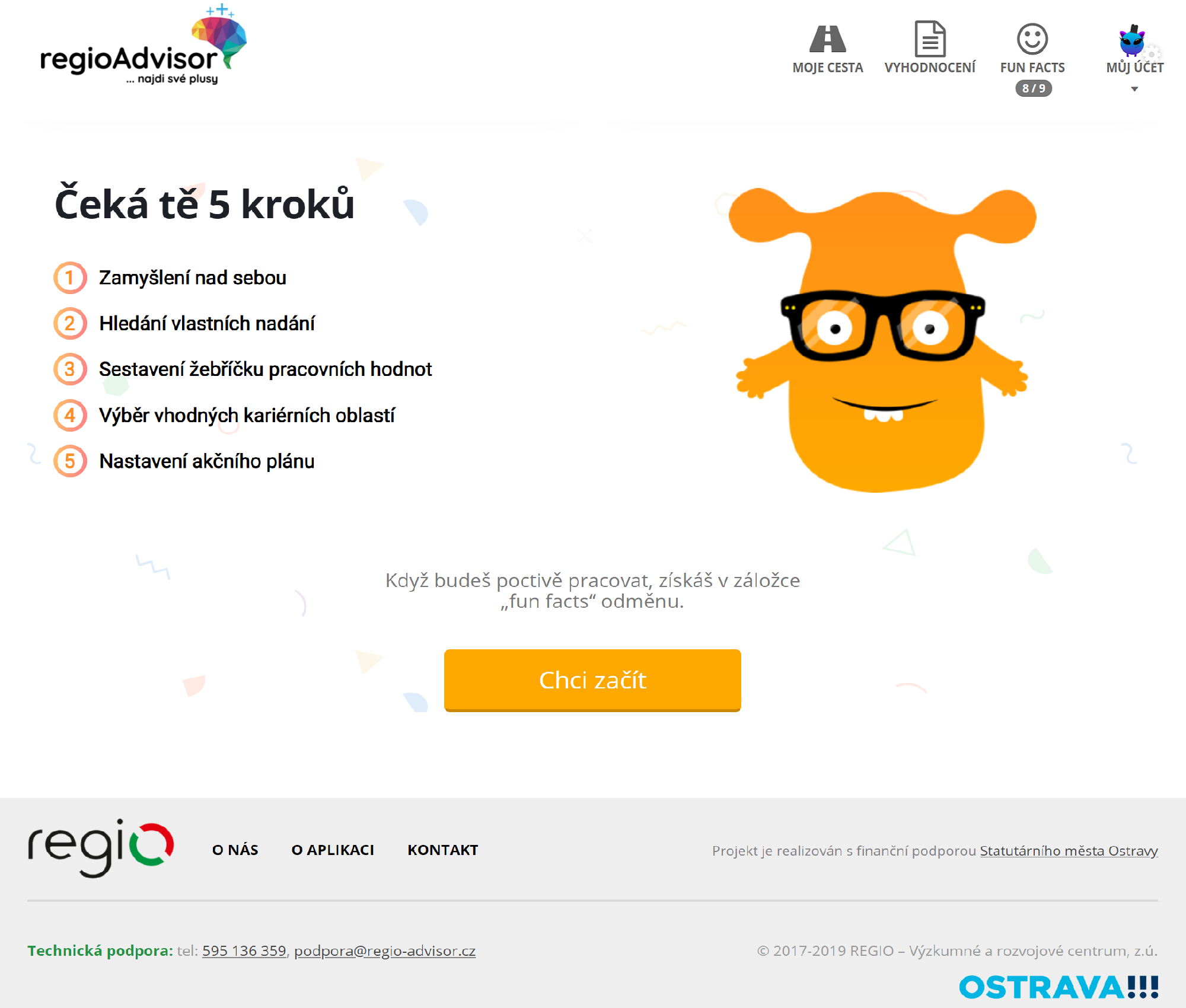
Task: Click the step 5 number circle
Action: click(70, 461)
